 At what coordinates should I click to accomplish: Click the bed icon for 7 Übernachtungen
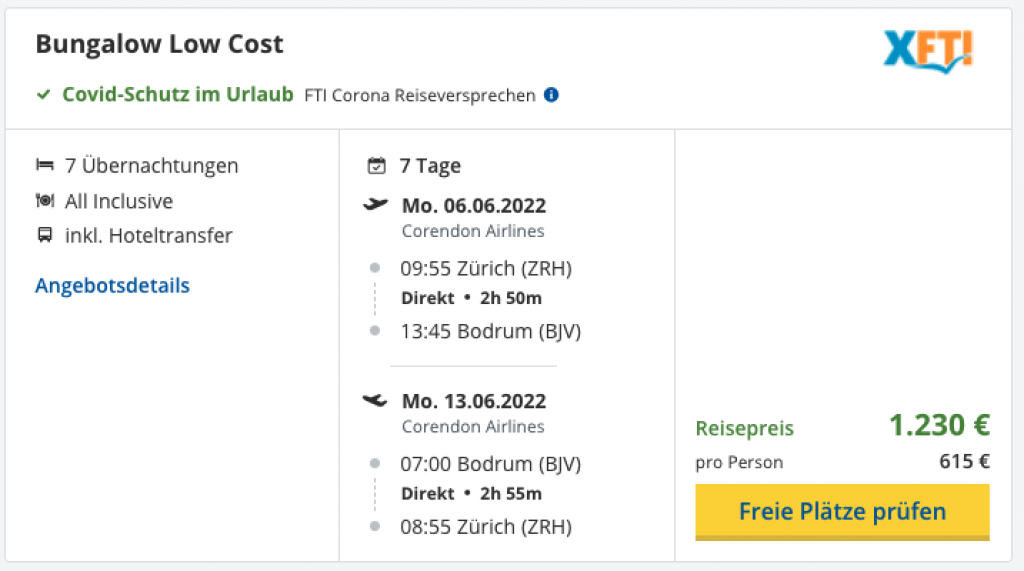coord(44,166)
